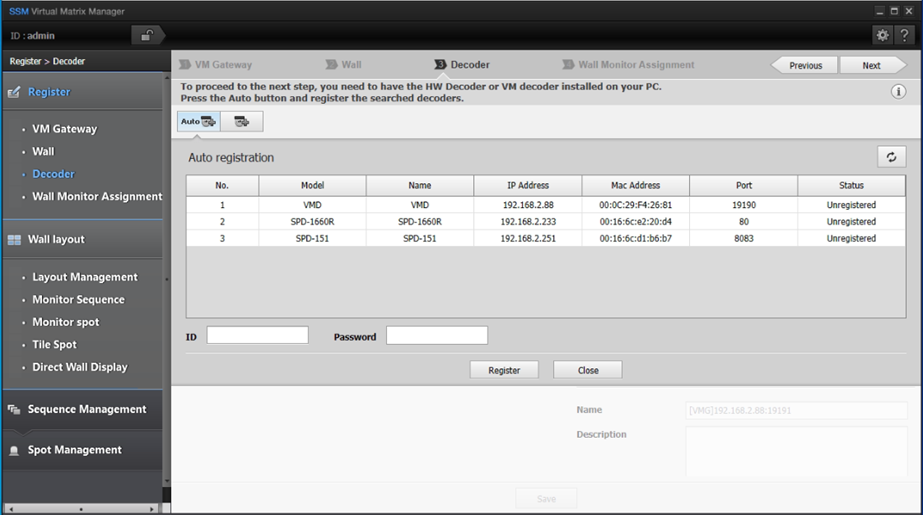This screenshot has width=923, height=515.
Task: Open Wall Monitor Assignment from sidebar
Action: coord(97,197)
